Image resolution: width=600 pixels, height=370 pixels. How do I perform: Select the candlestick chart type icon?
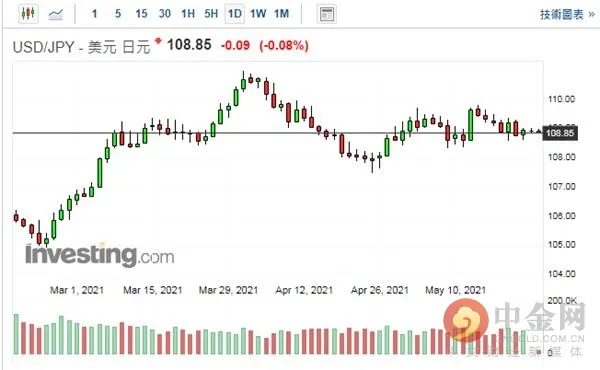point(28,14)
